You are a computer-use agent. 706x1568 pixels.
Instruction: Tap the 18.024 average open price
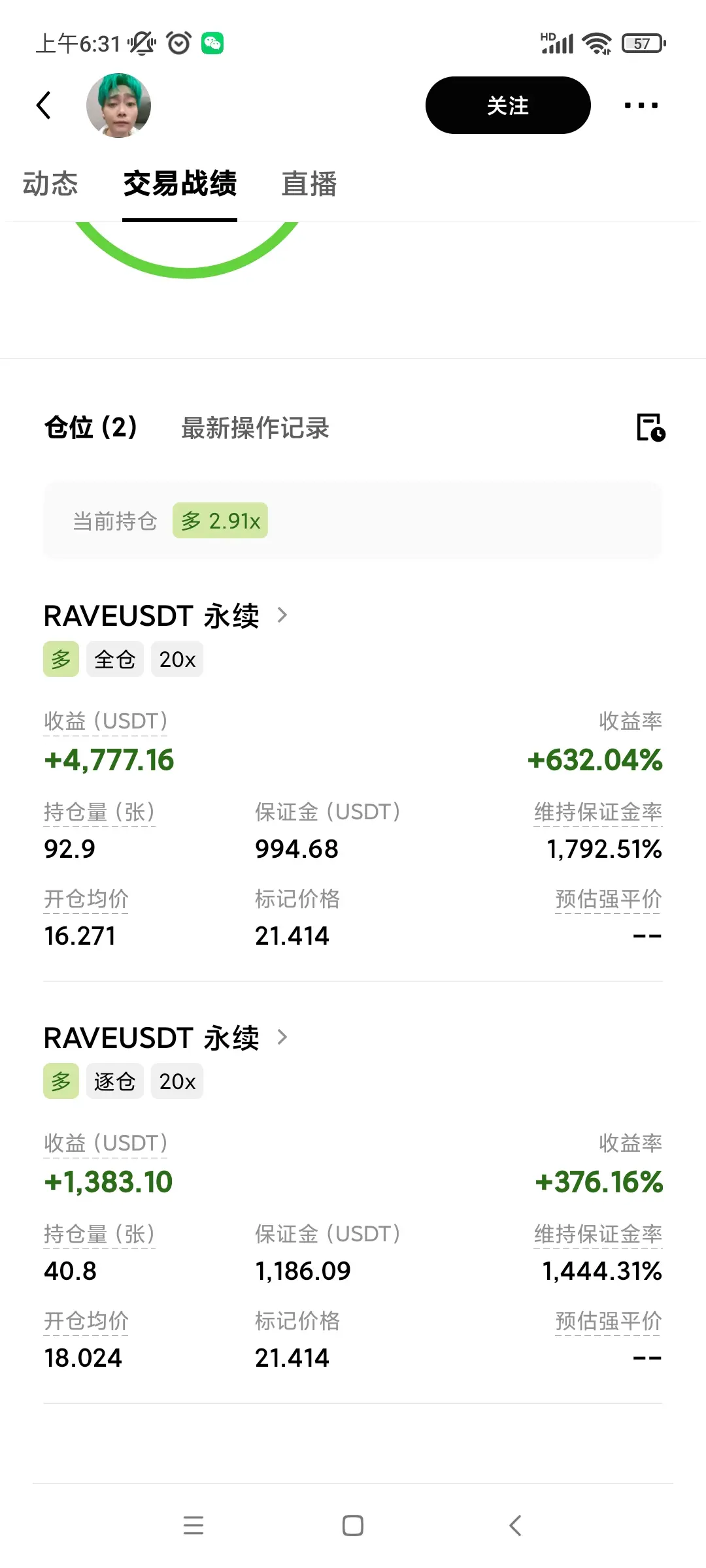point(83,1358)
